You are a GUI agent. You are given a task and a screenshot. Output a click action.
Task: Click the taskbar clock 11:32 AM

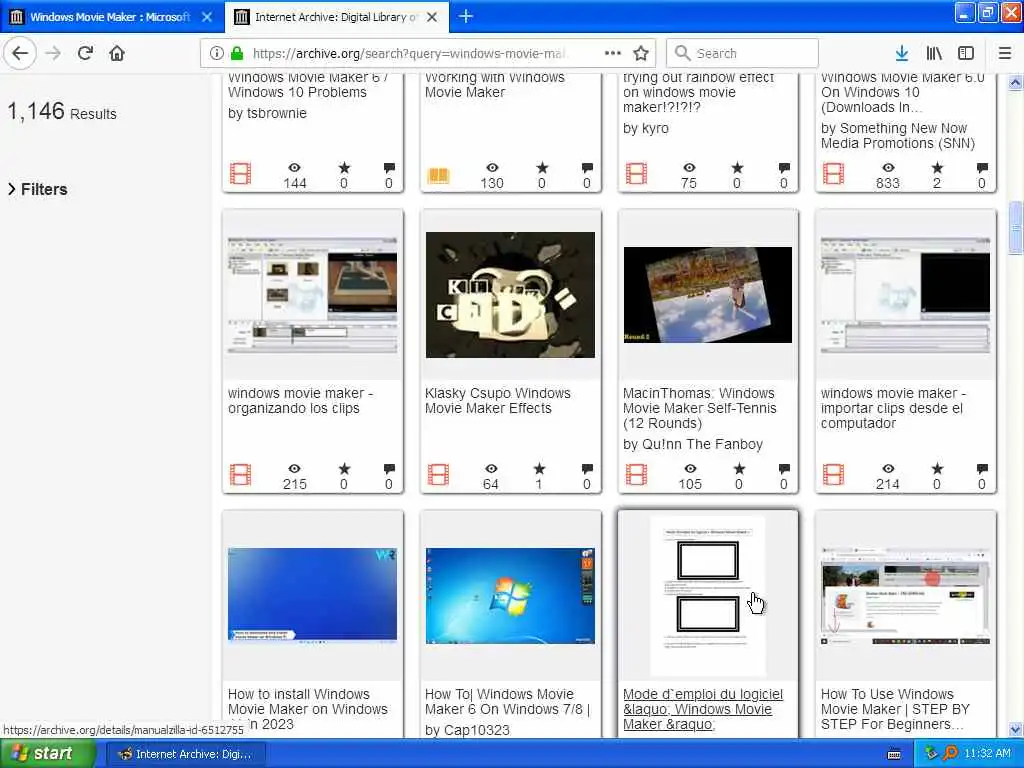(x=987, y=754)
